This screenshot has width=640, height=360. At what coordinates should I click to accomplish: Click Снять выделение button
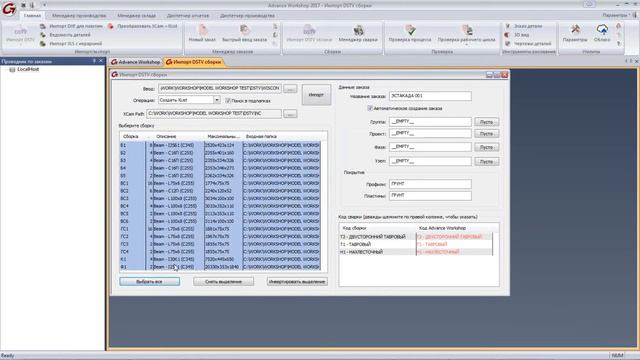[223, 282]
